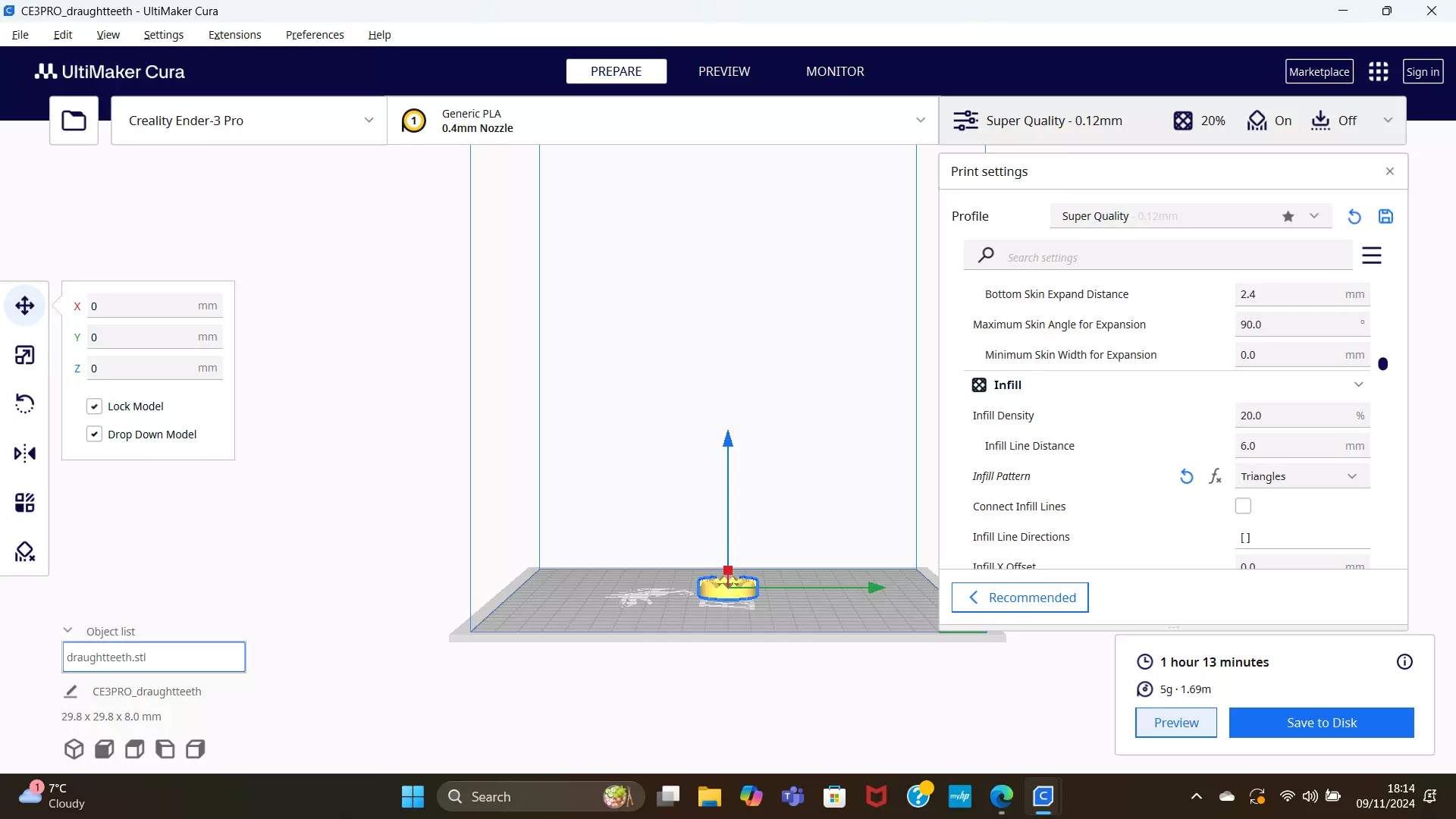The image size is (1456, 819).
Task: Reset Infill Pattern to default value
Action: [x=1187, y=476]
